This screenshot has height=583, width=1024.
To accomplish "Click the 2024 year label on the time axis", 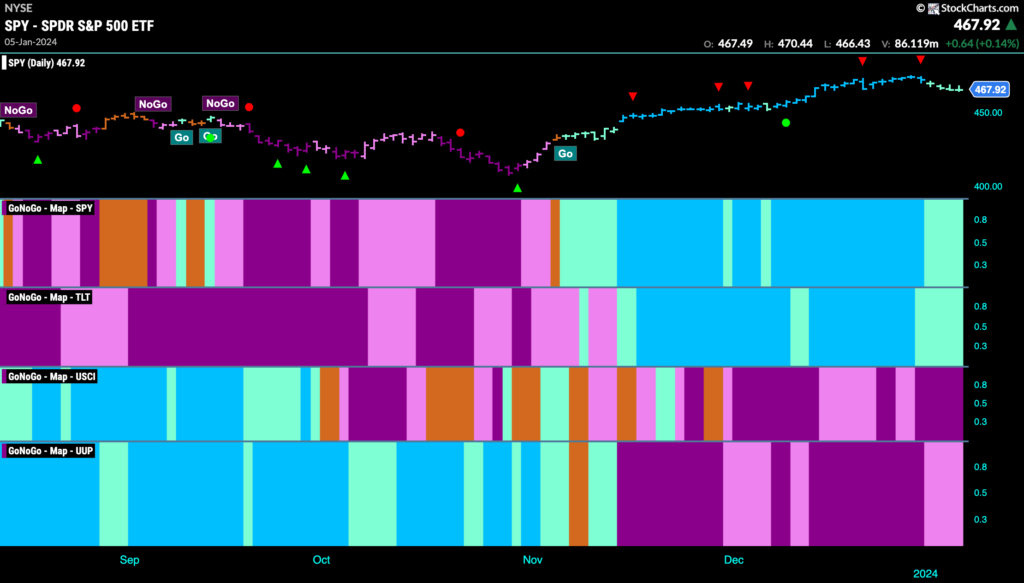I will click(x=925, y=574).
